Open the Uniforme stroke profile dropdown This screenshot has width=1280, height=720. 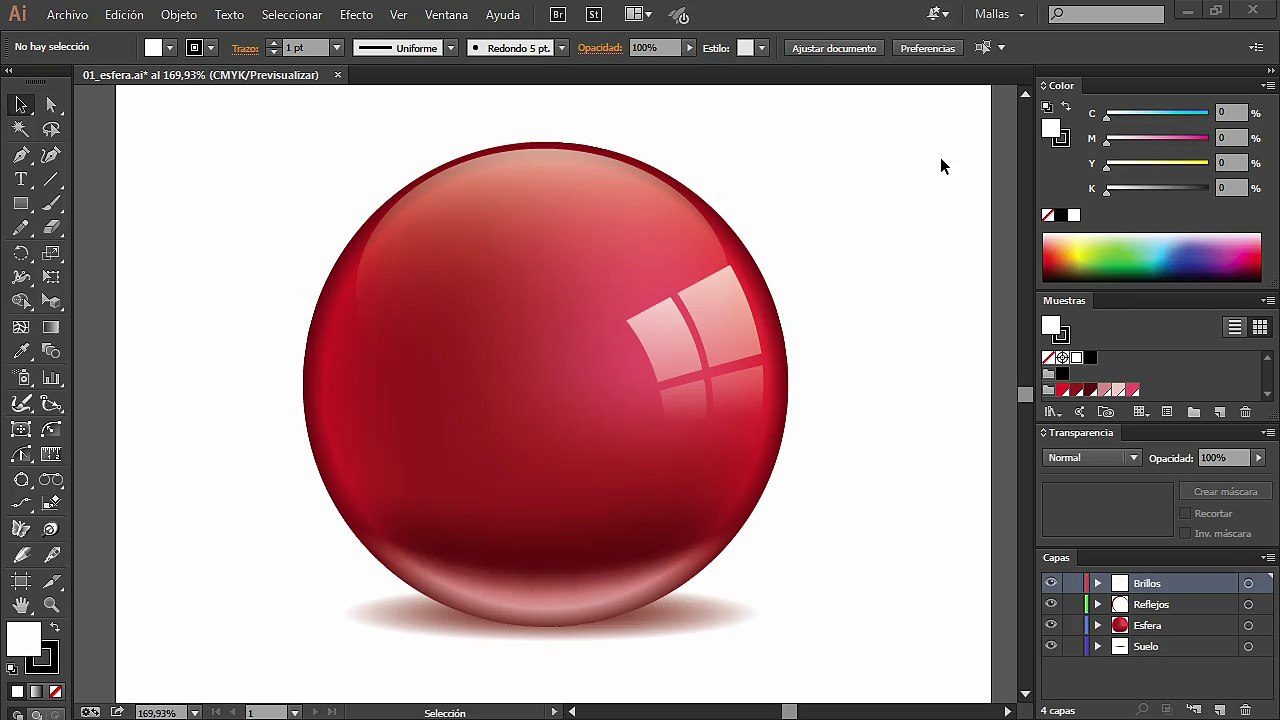[x=451, y=48]
